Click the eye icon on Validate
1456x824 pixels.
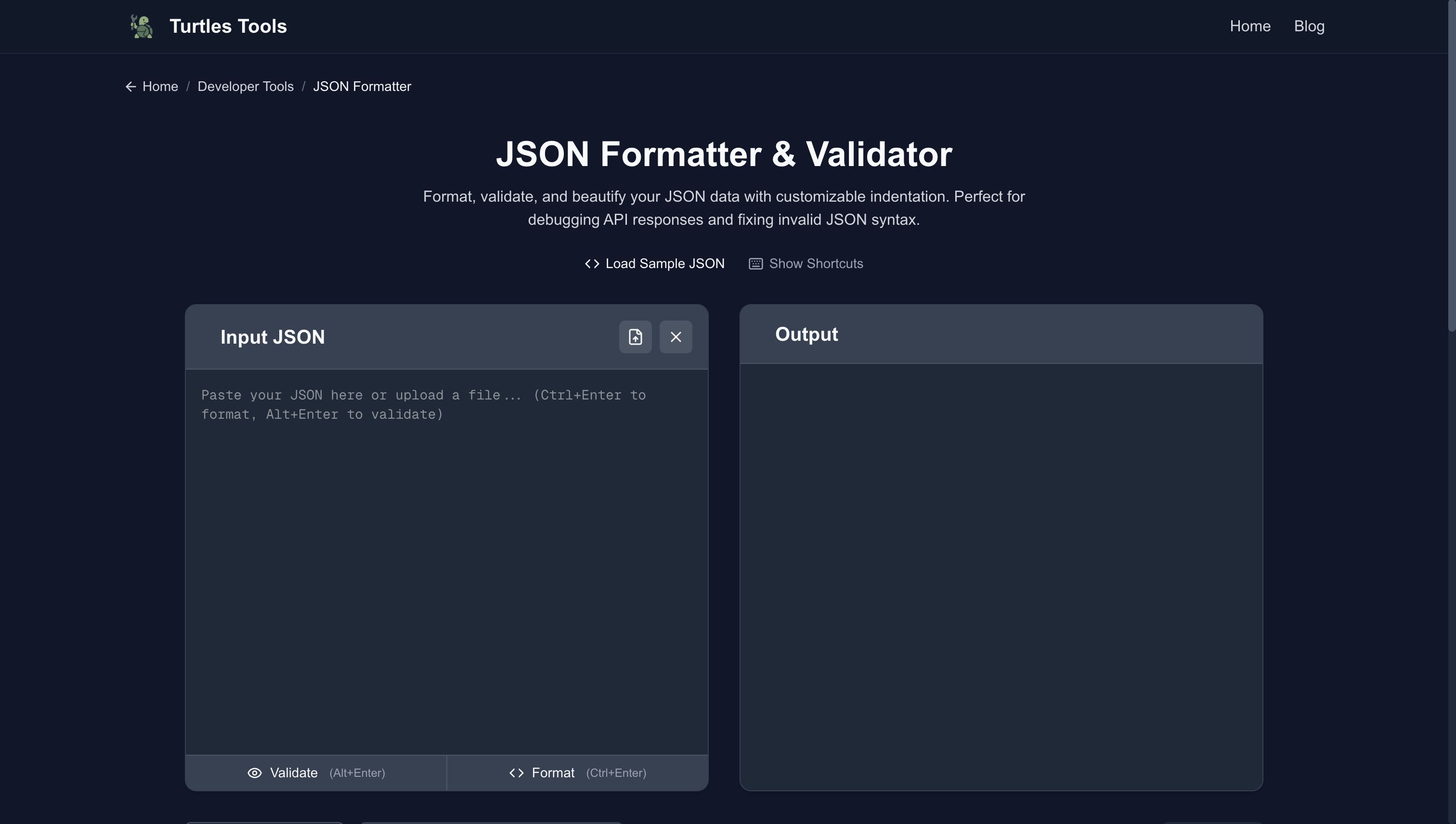[x=255, y=773]
